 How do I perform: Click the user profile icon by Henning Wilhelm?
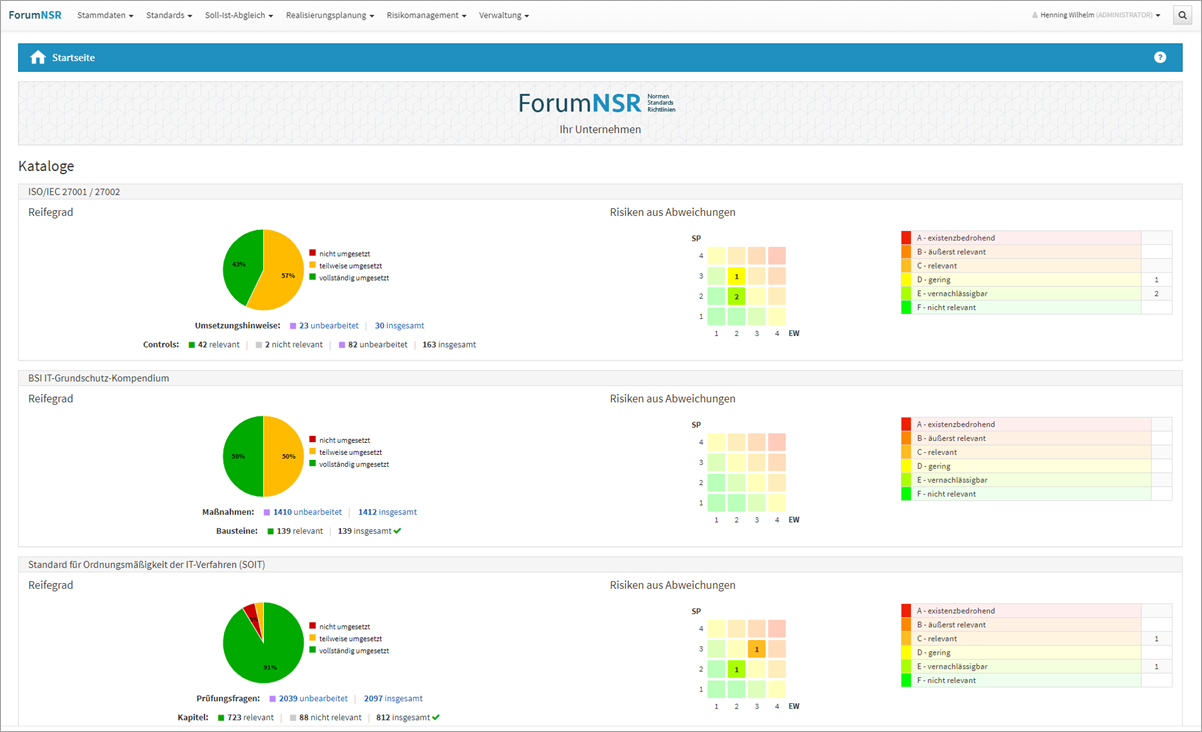tap(1035, 16)
